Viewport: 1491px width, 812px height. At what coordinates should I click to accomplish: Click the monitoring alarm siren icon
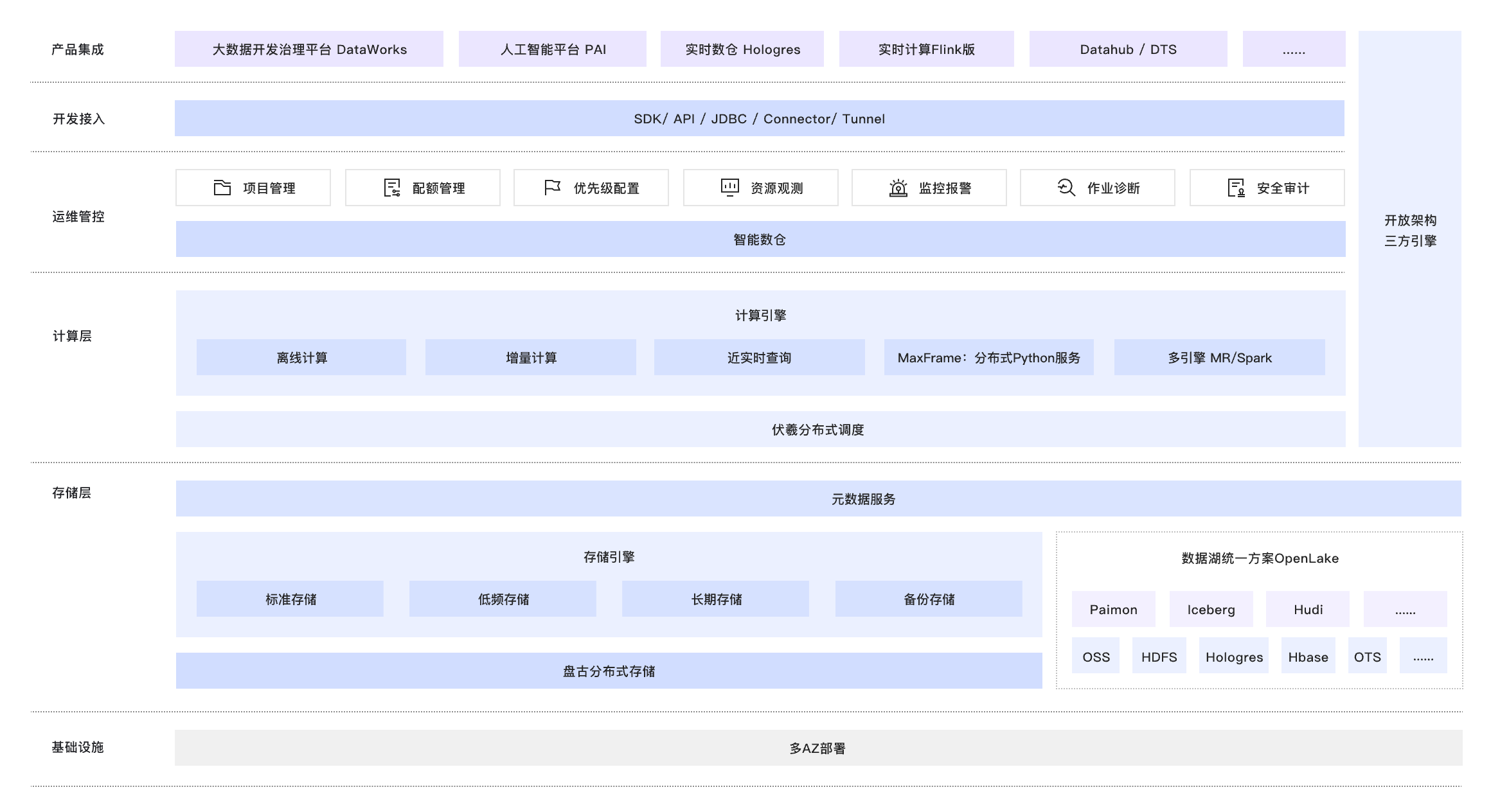tap(898, 188)
